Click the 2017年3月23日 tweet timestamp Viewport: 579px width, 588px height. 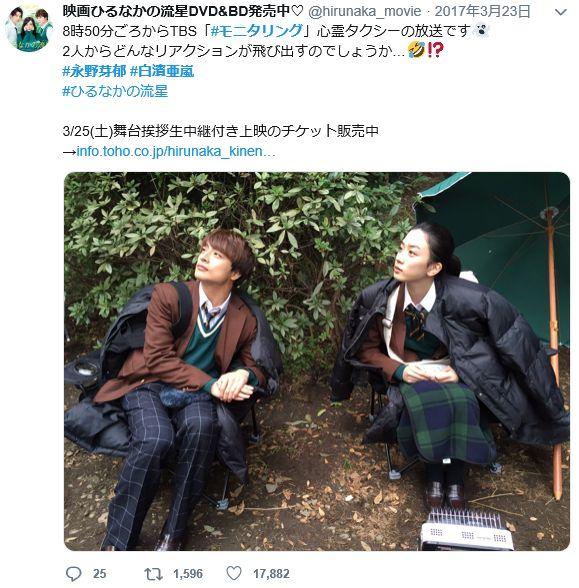click(483, 12)
